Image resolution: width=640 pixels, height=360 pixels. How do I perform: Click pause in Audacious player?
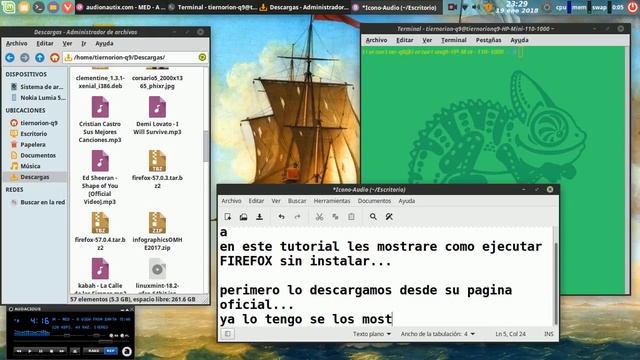pyautogui.click(x=40, y=351)
